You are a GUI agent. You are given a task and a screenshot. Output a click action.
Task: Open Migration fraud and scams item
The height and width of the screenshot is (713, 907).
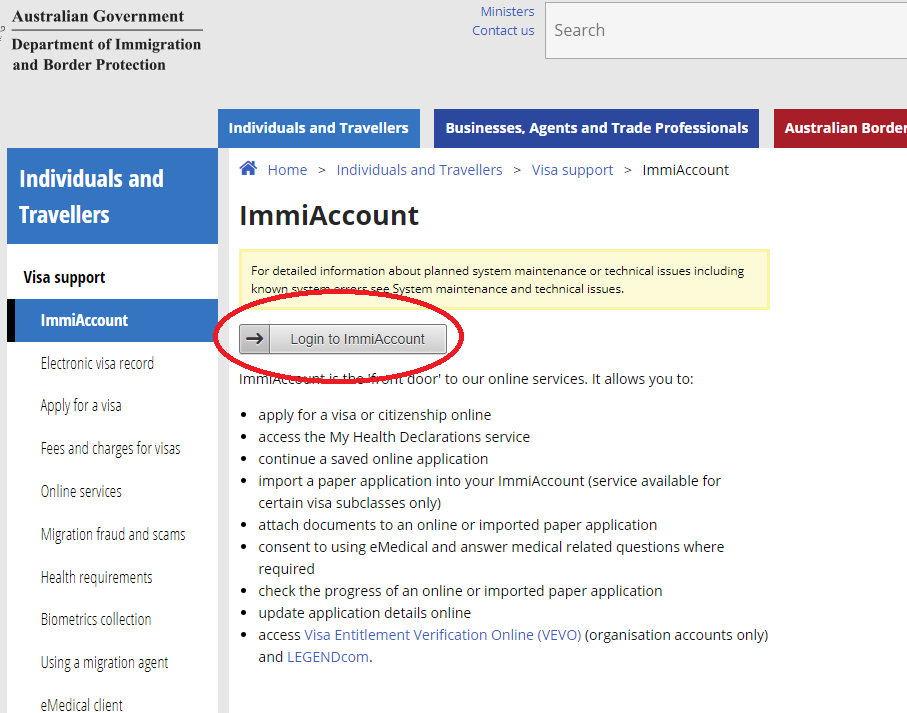113,534
